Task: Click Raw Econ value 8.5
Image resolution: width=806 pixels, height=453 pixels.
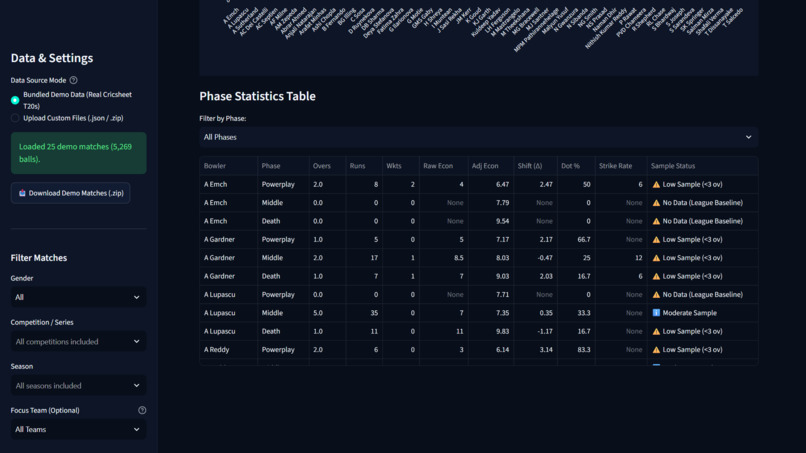Action: (459, 258)
